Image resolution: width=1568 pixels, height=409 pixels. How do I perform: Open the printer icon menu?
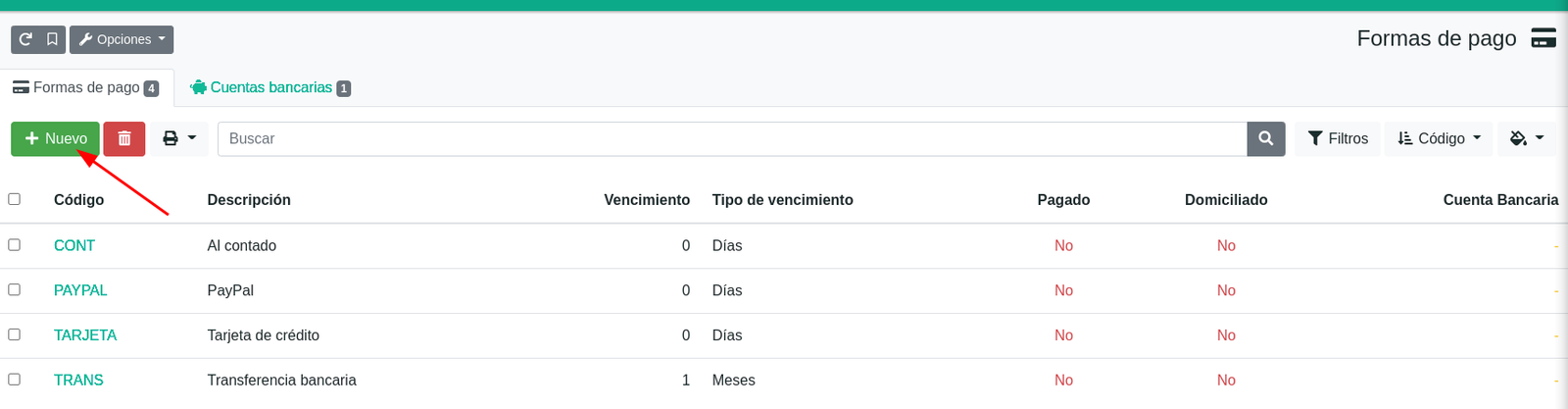pyautogui.click(x=179, y=138)
